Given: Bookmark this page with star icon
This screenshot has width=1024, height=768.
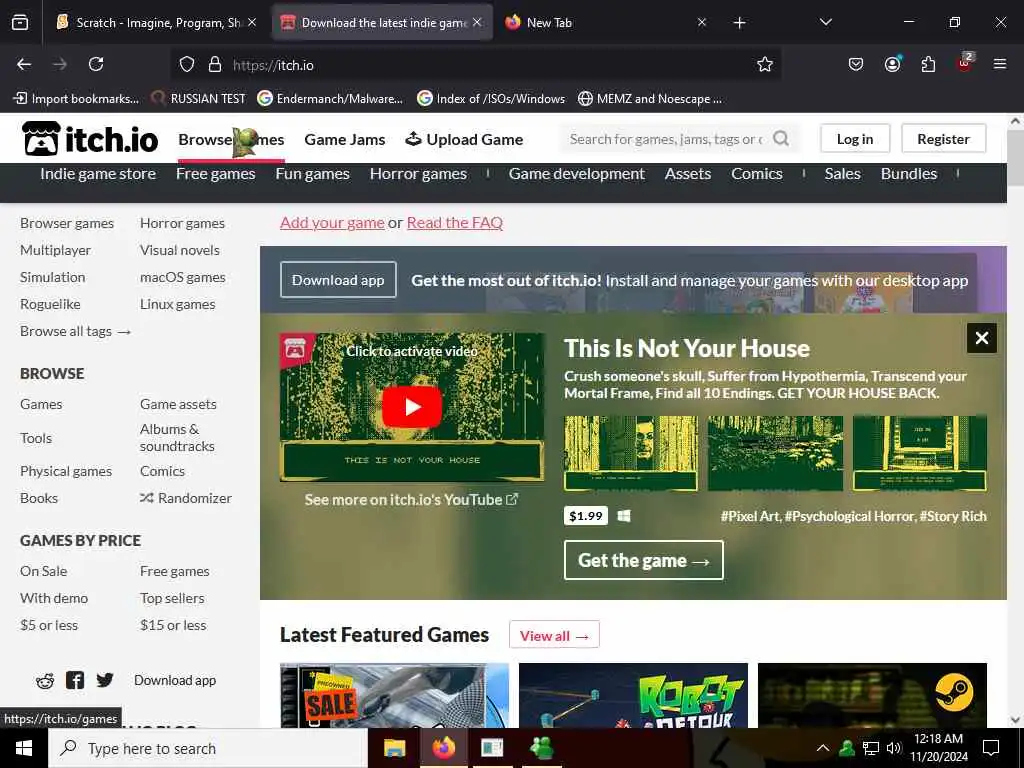Looking at the screenshot, I should [765, 65].
